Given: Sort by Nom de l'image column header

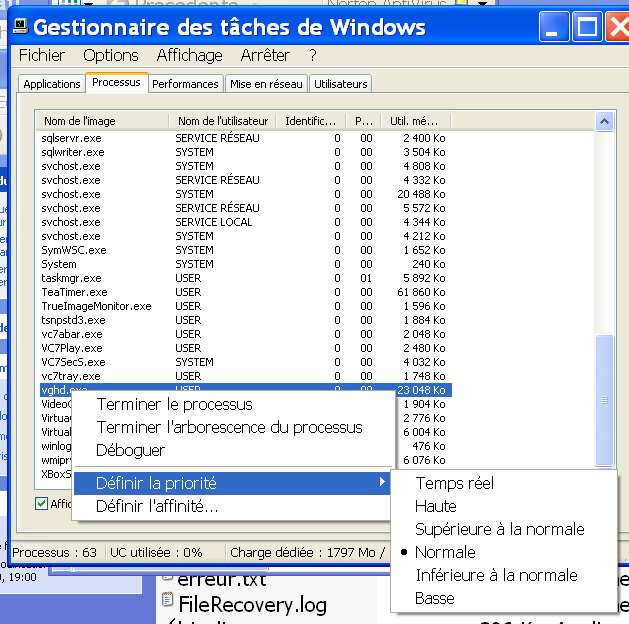Looking at the screenshot, I should [x=102, y=121].
